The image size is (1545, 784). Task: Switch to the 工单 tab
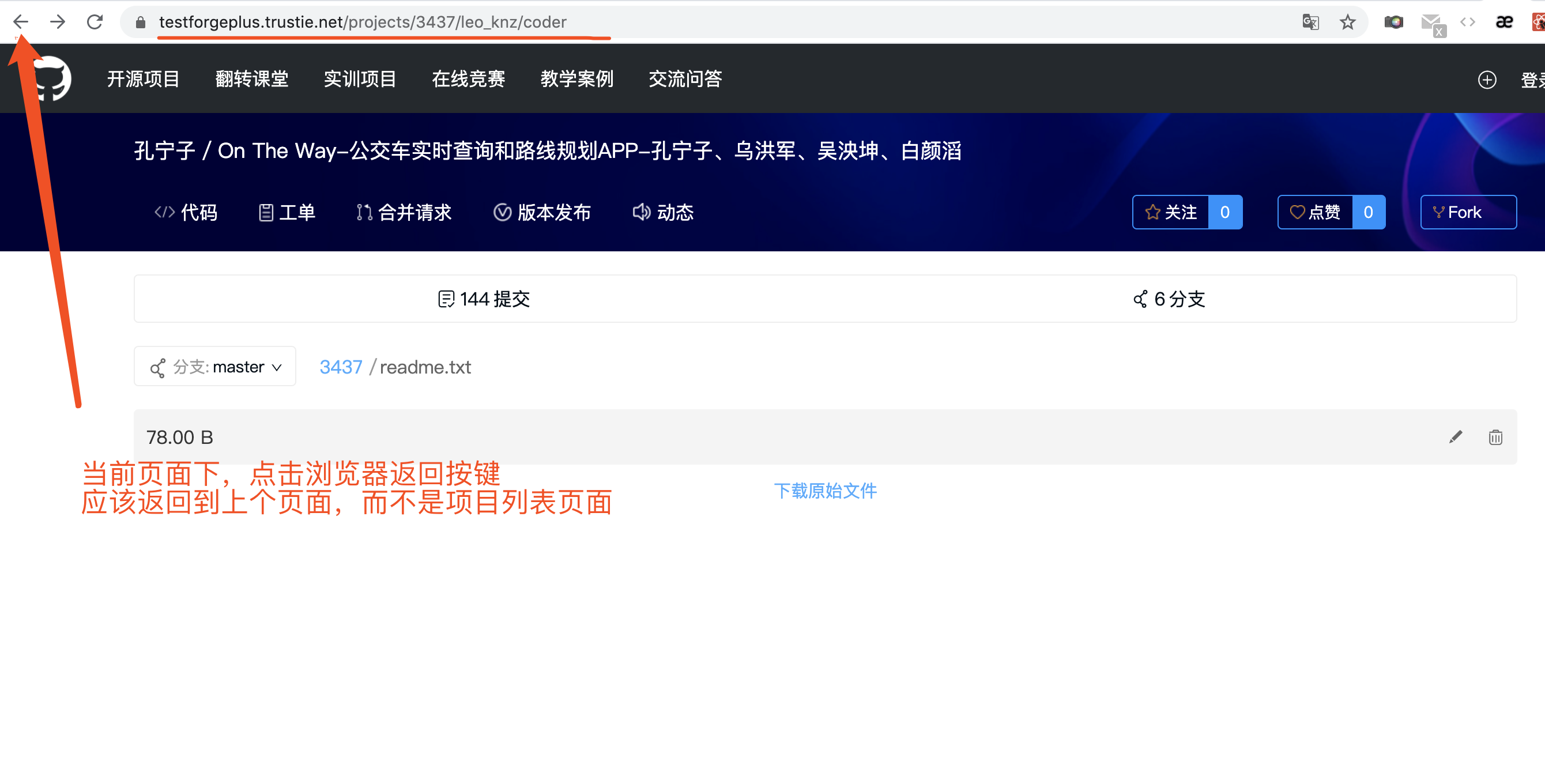287,212
